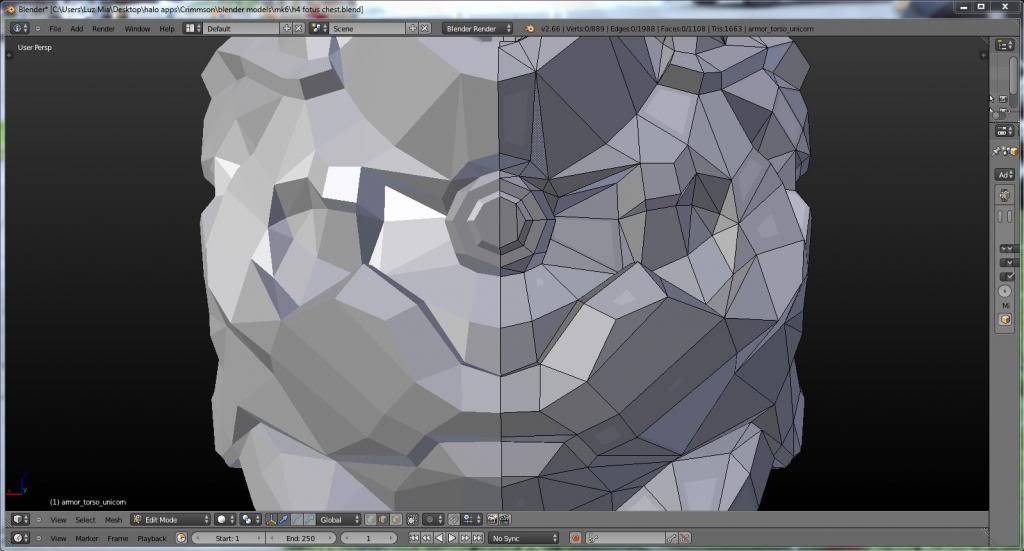Toggle the 3D manipulator widget
This screenshot has height=551, width=1024.
pyautogui.click(x=270, y=520)
